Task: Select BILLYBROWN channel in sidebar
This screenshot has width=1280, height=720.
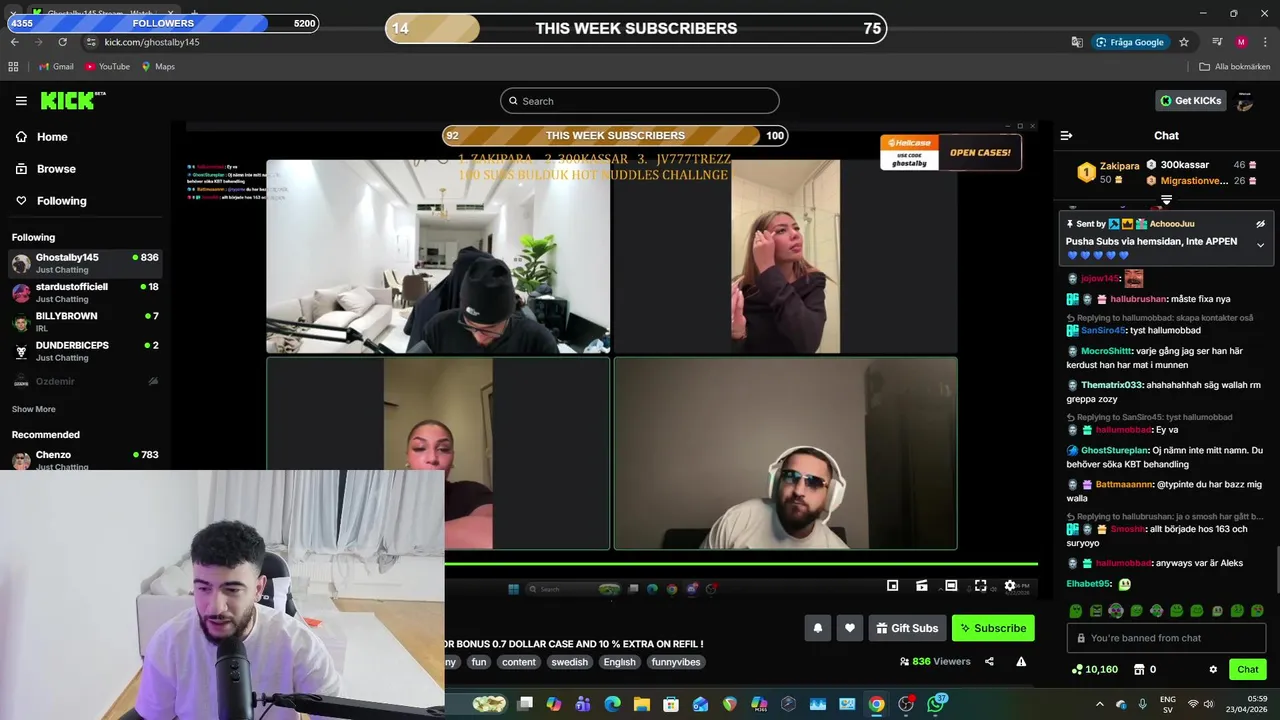Action: click(86, 321)
